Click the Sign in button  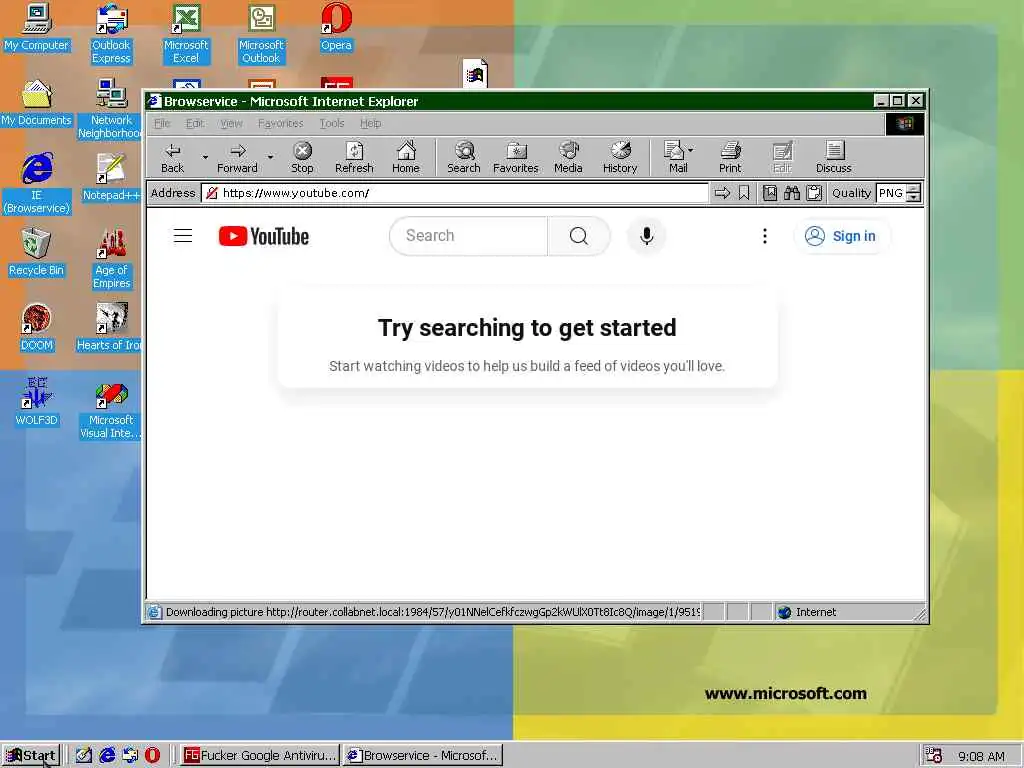click(x=840, y=236)
